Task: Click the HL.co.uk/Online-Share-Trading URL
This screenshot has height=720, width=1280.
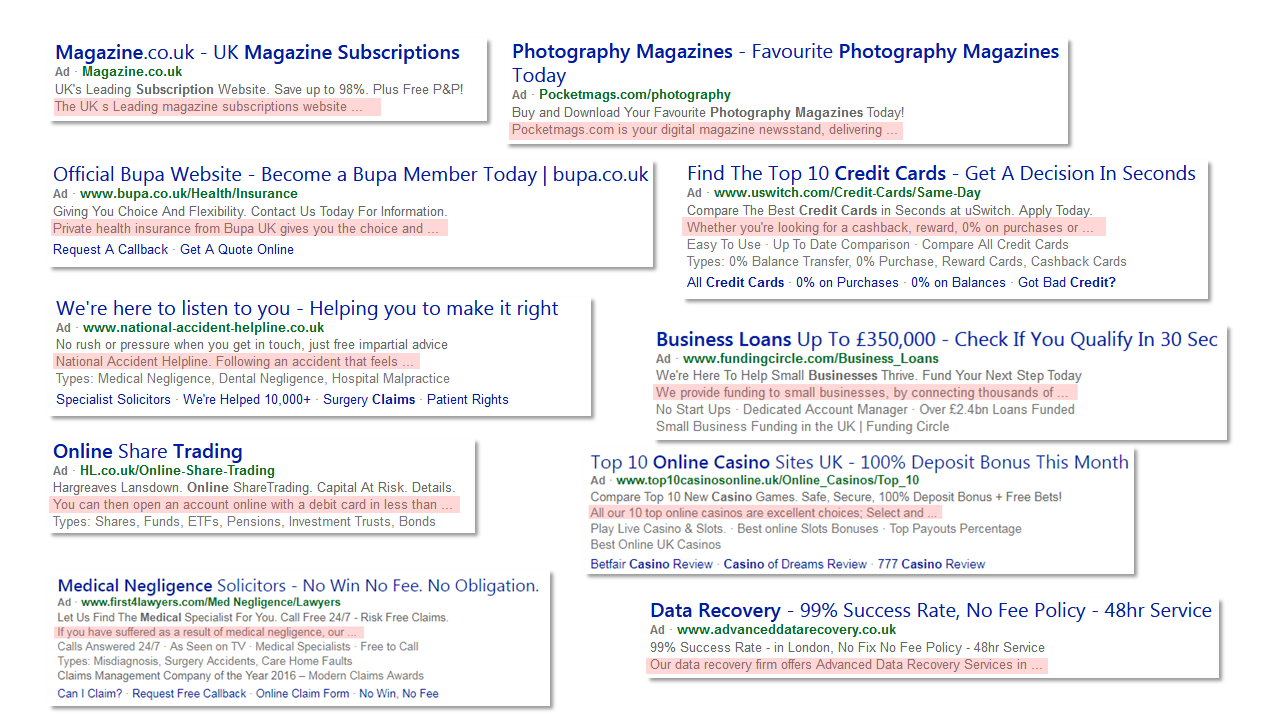Action: [177, 471]
